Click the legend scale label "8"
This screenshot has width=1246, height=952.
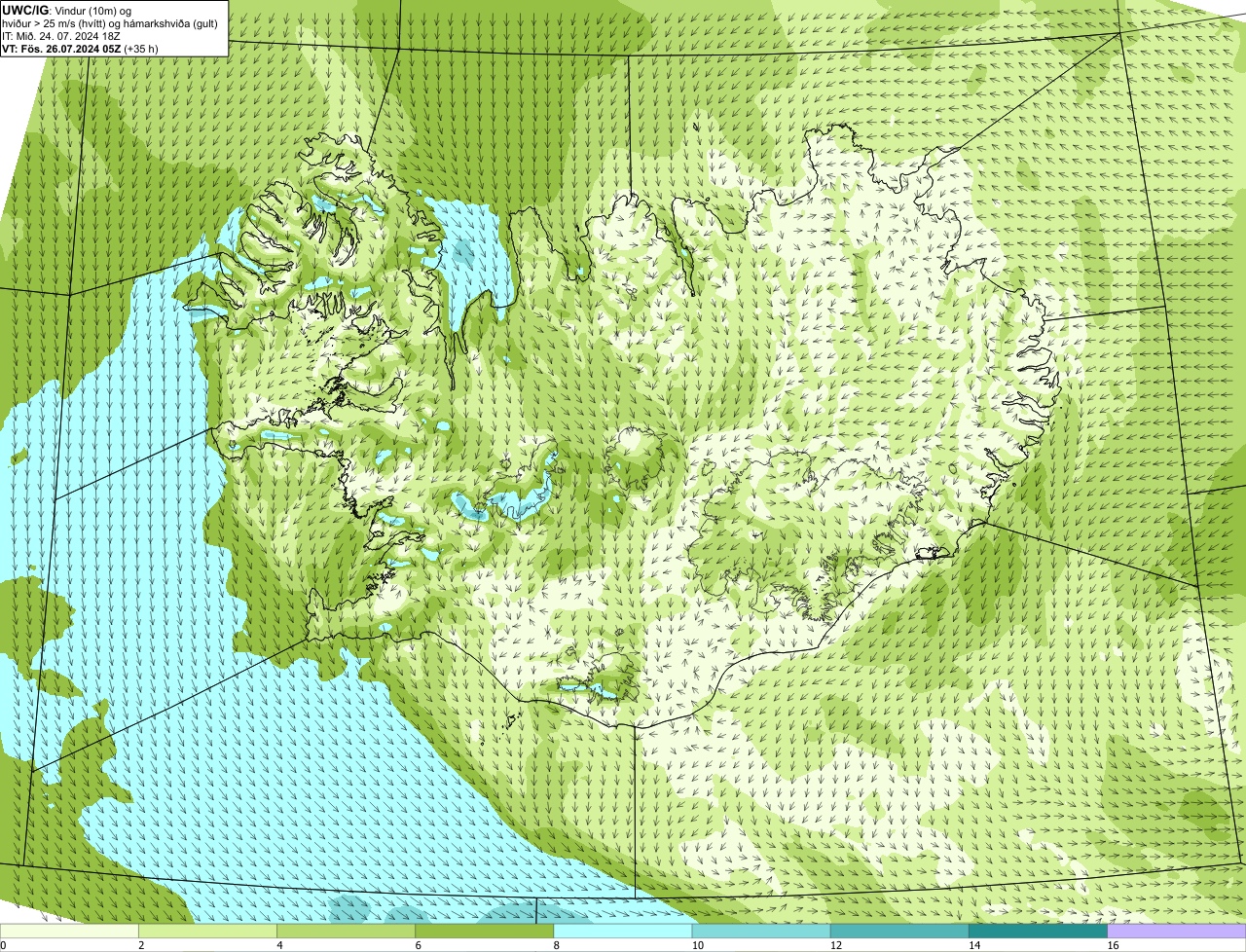(x=557, y=945)
